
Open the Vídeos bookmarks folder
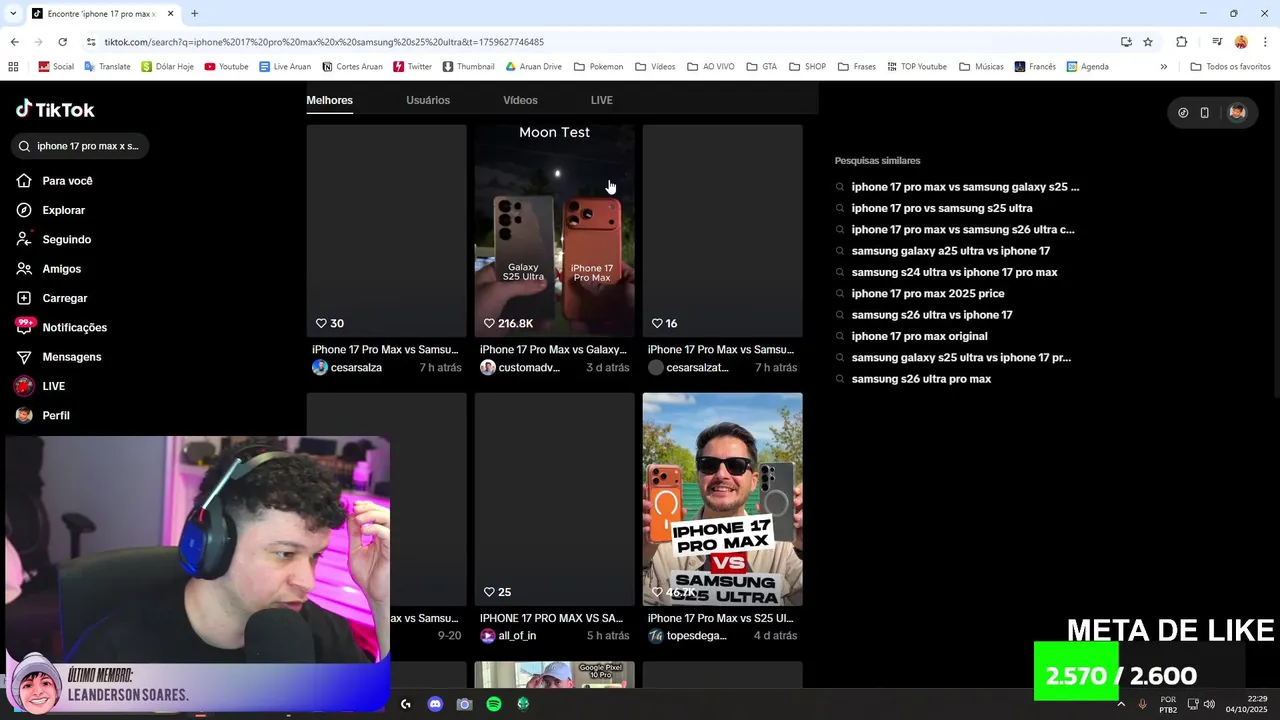point(655,67)
